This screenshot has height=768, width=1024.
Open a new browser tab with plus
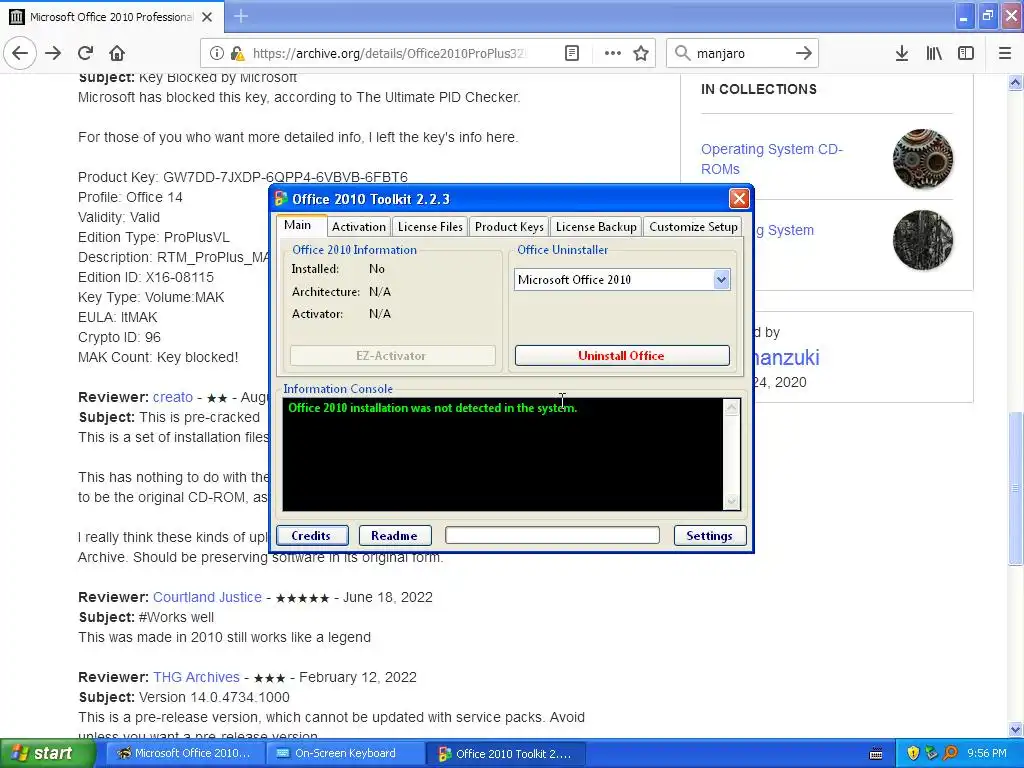[x=241, y=16]
